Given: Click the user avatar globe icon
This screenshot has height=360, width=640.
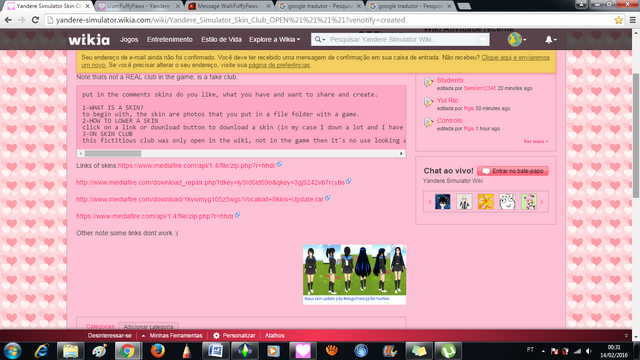Looking at the screenshot, I should 514,40.
